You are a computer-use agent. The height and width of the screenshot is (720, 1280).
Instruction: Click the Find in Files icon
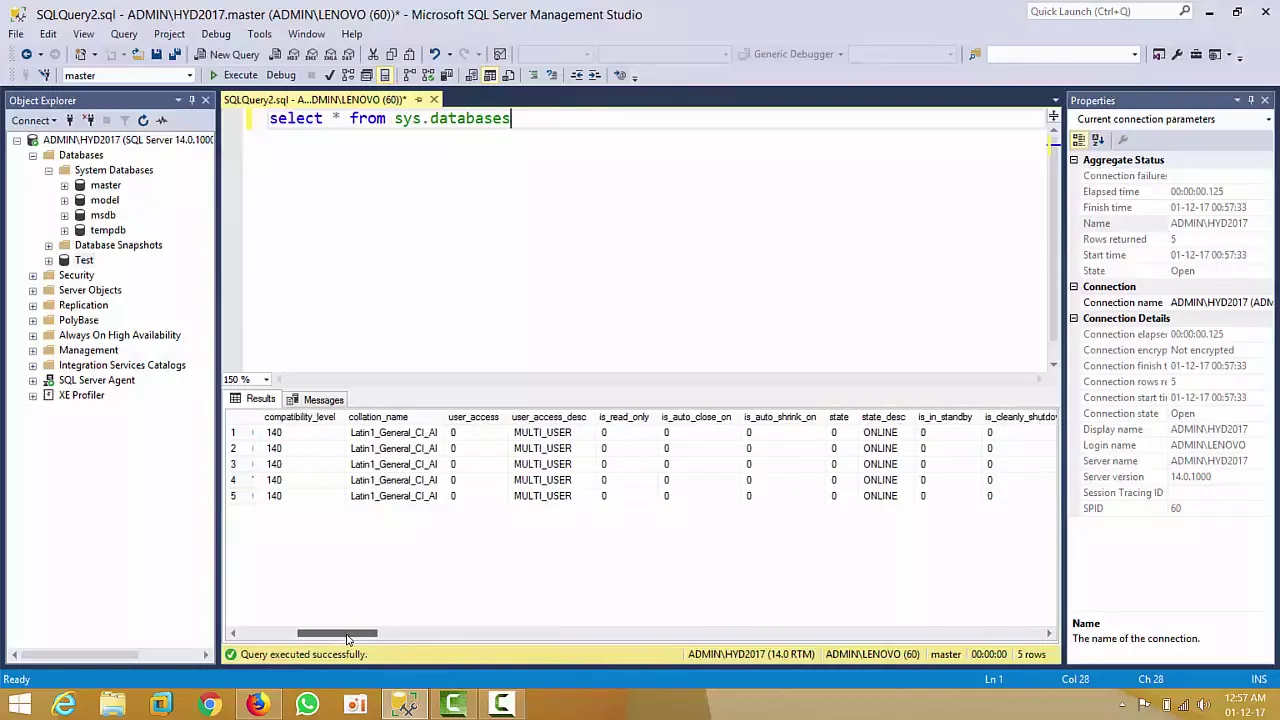[975, 54]
